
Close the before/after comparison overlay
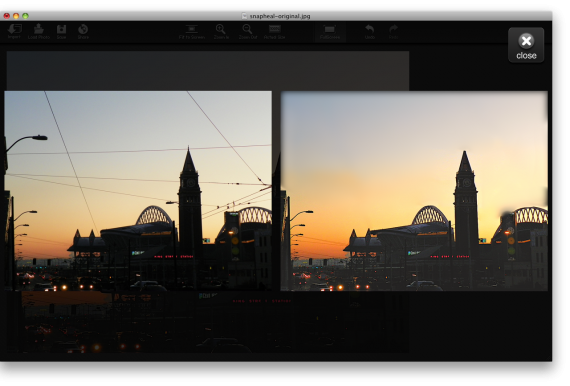click(x=526, y=45)
